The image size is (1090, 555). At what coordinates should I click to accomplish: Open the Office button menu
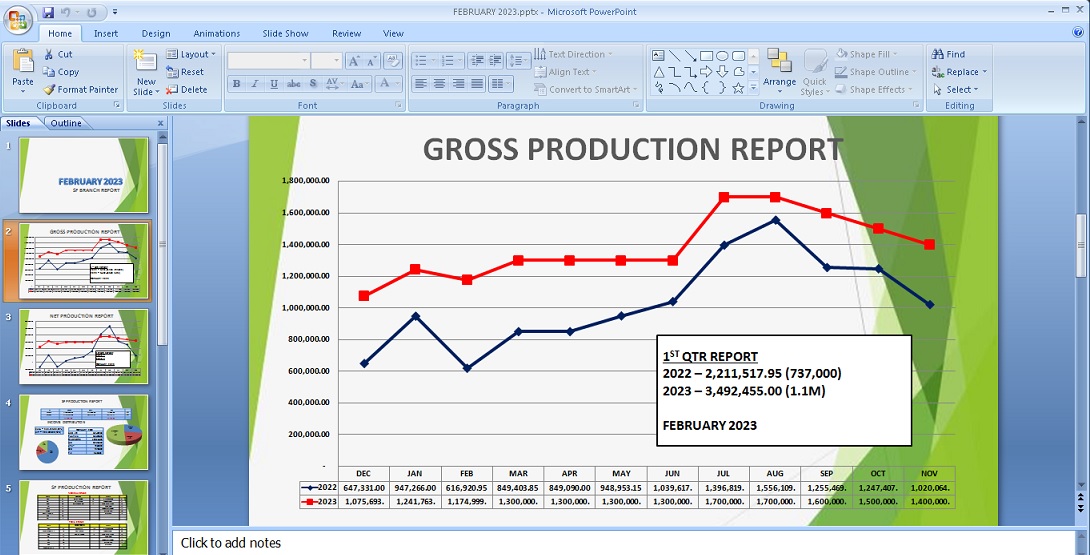coord(17,19)
